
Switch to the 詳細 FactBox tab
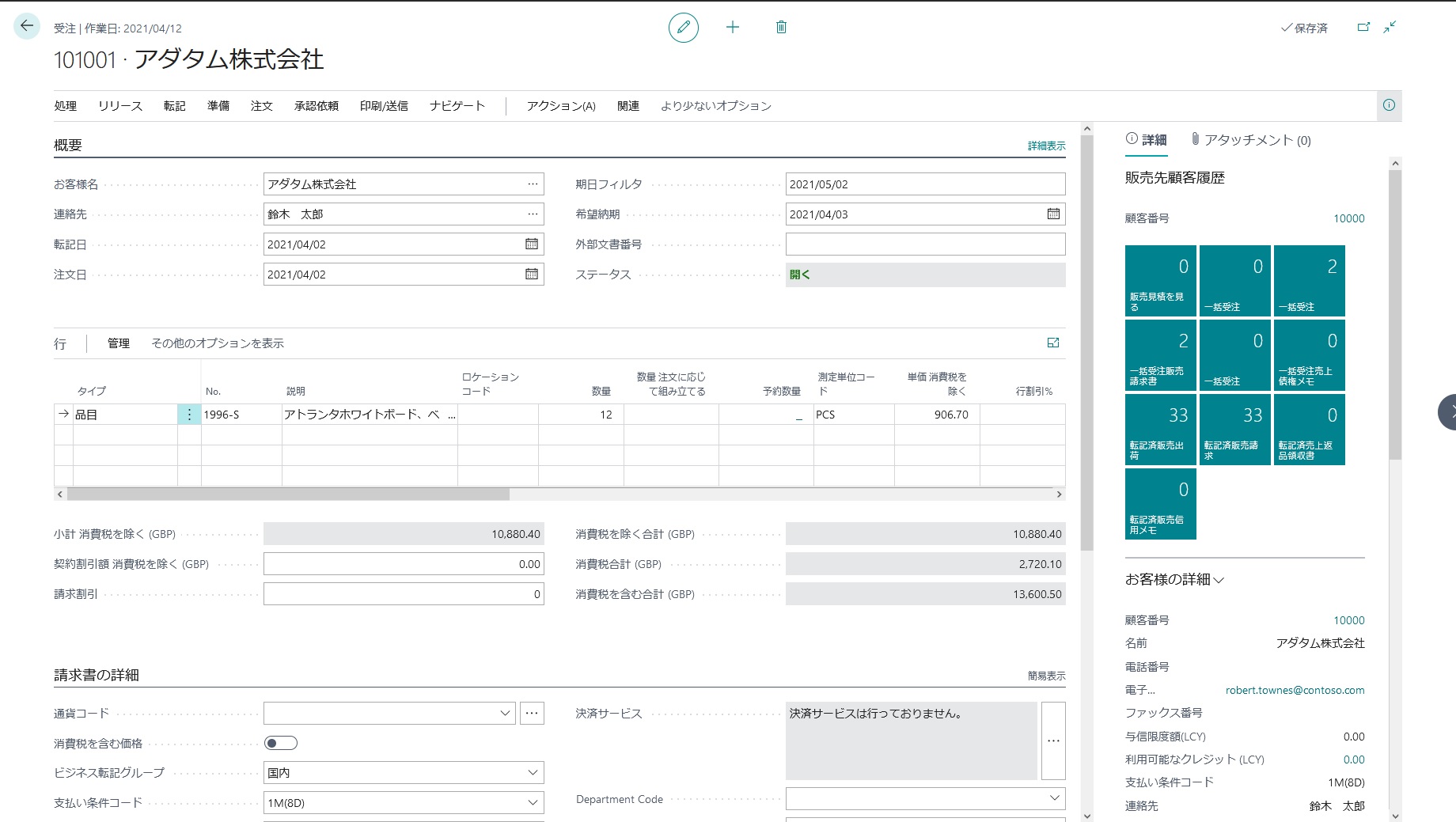pyautogui.click(x=1146, y=140)
